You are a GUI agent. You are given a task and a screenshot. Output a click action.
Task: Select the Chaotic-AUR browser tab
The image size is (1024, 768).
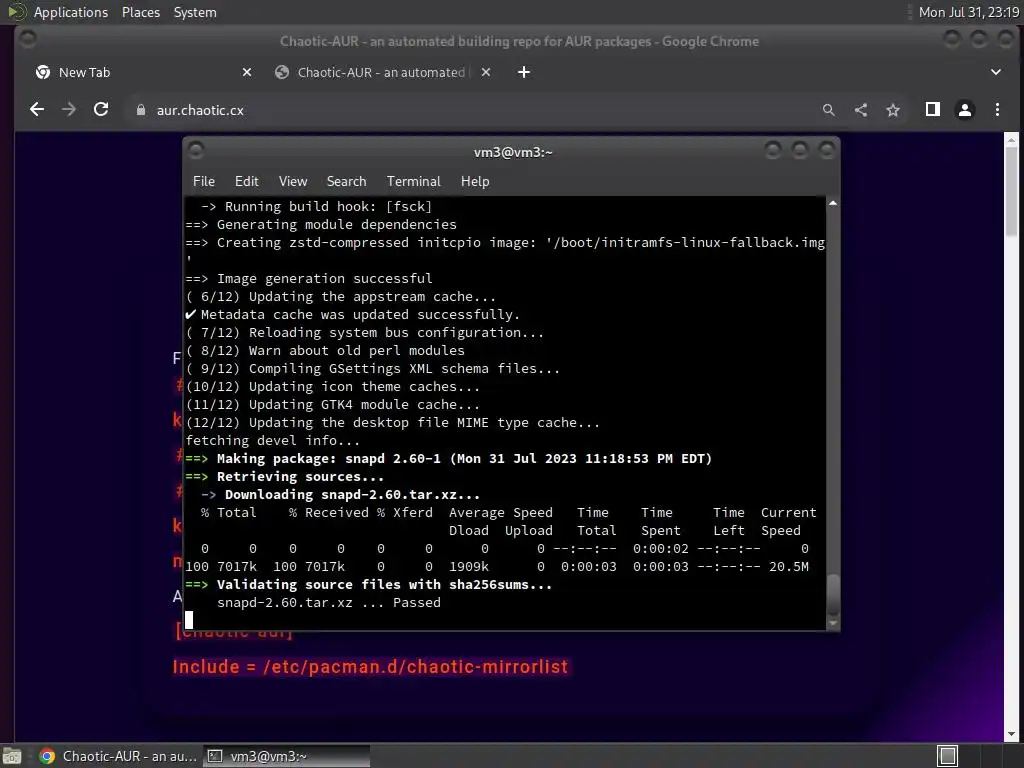(382, 72)
